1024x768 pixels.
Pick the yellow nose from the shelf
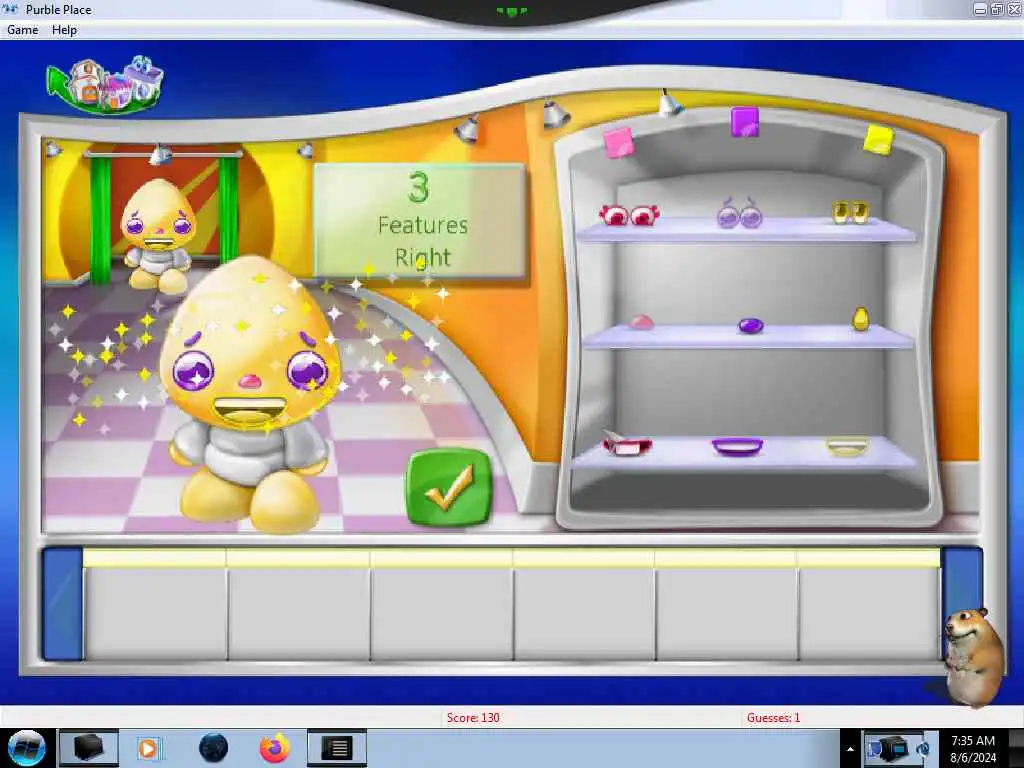coord(861,319)
